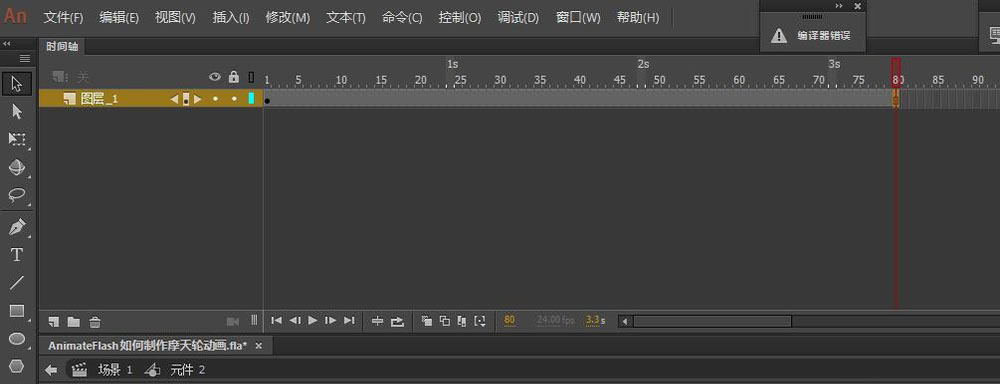The height and width of the screenshot is (384, 1000).
Task: Step forward one frame
Action: point(330,320)
